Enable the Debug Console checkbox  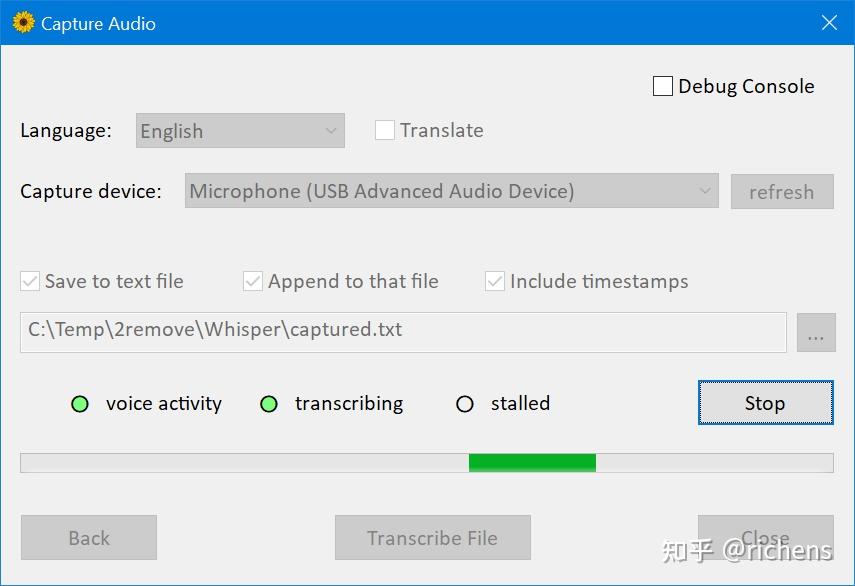(x=662, y=86)
